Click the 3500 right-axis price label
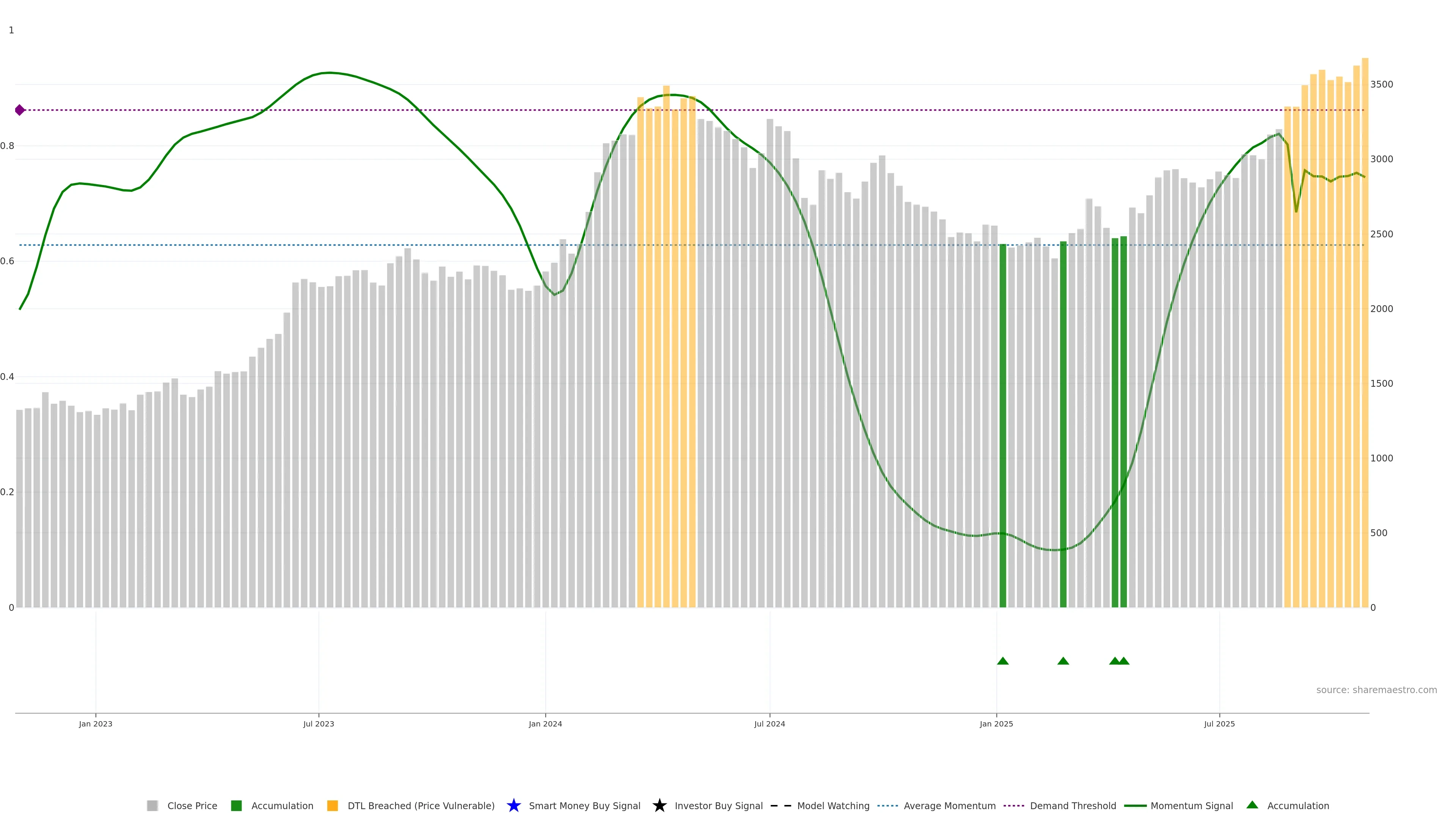This screenshot has width=1456, height=819. click(1381, 84)
